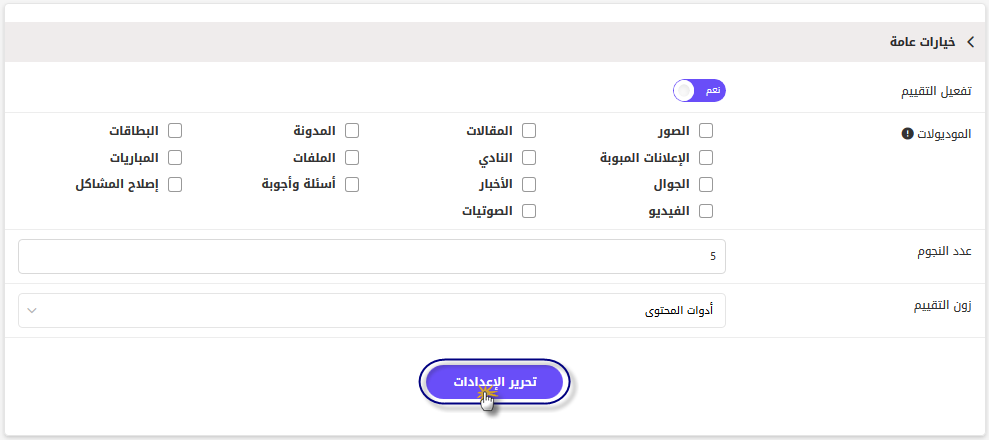Toggle the تفعيل التقييم switch

coord(699,91)
